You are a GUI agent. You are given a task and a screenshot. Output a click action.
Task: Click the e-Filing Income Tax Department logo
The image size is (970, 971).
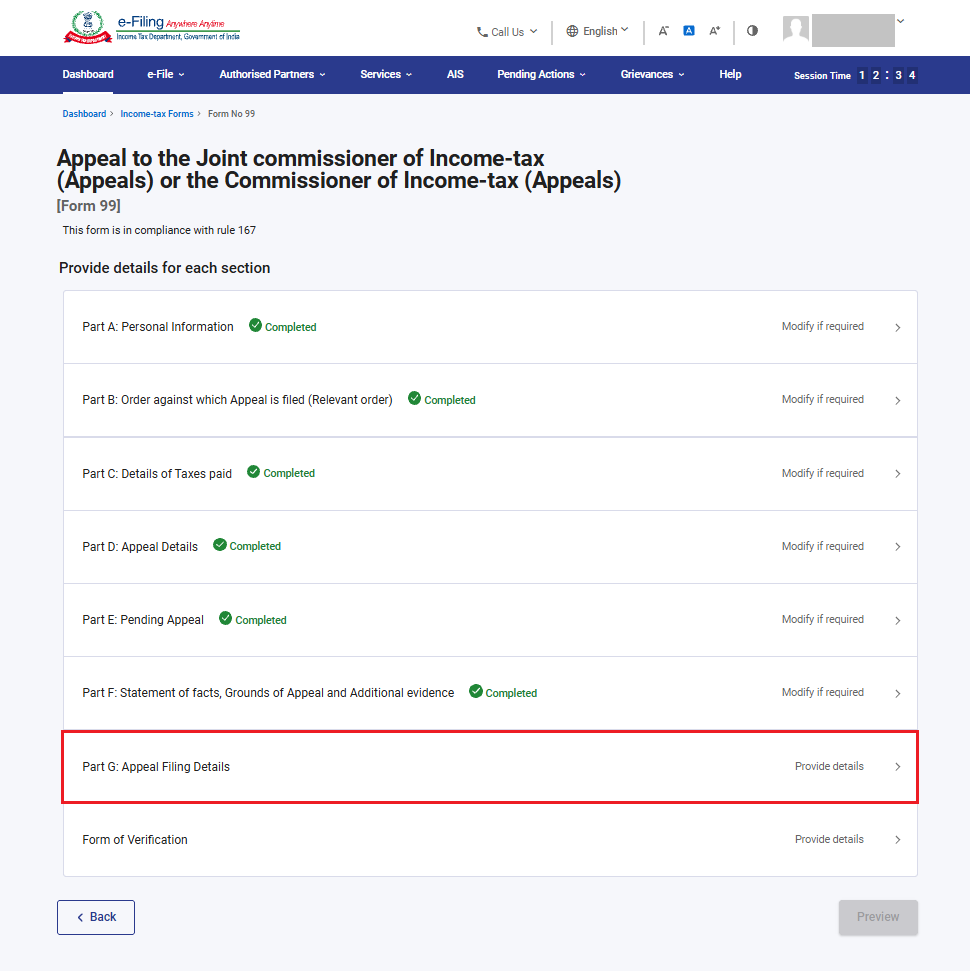pyautogui.click(x=151, y=28)
